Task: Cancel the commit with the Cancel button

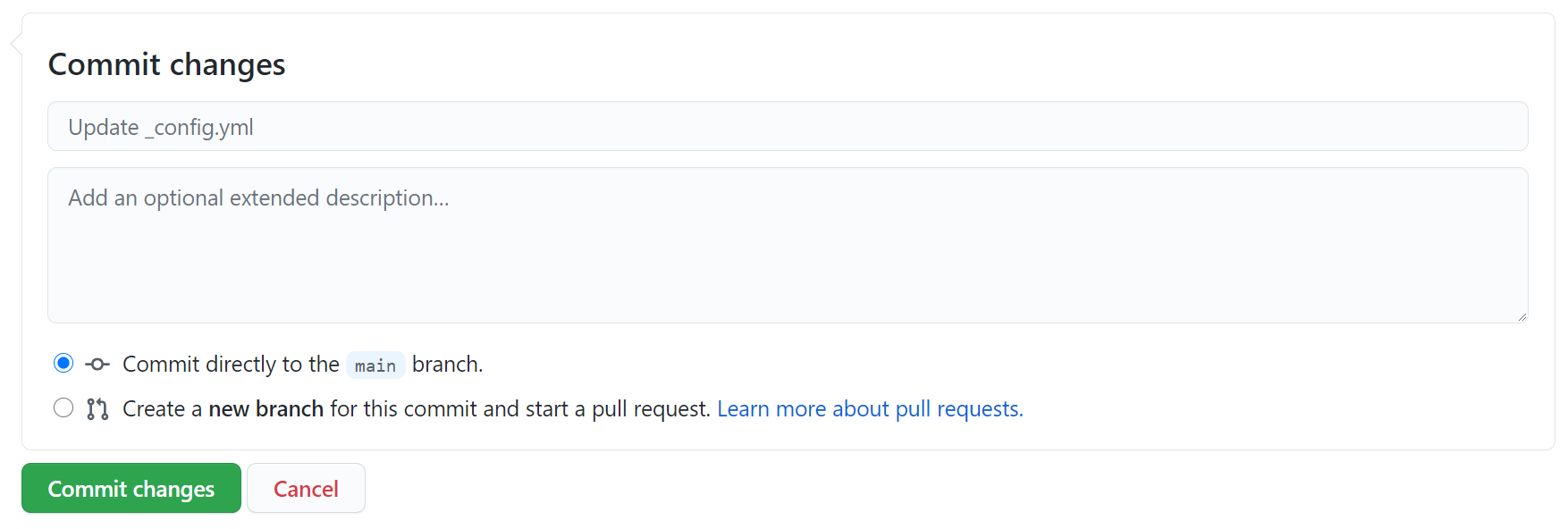Action: click(x=306, y=488)
